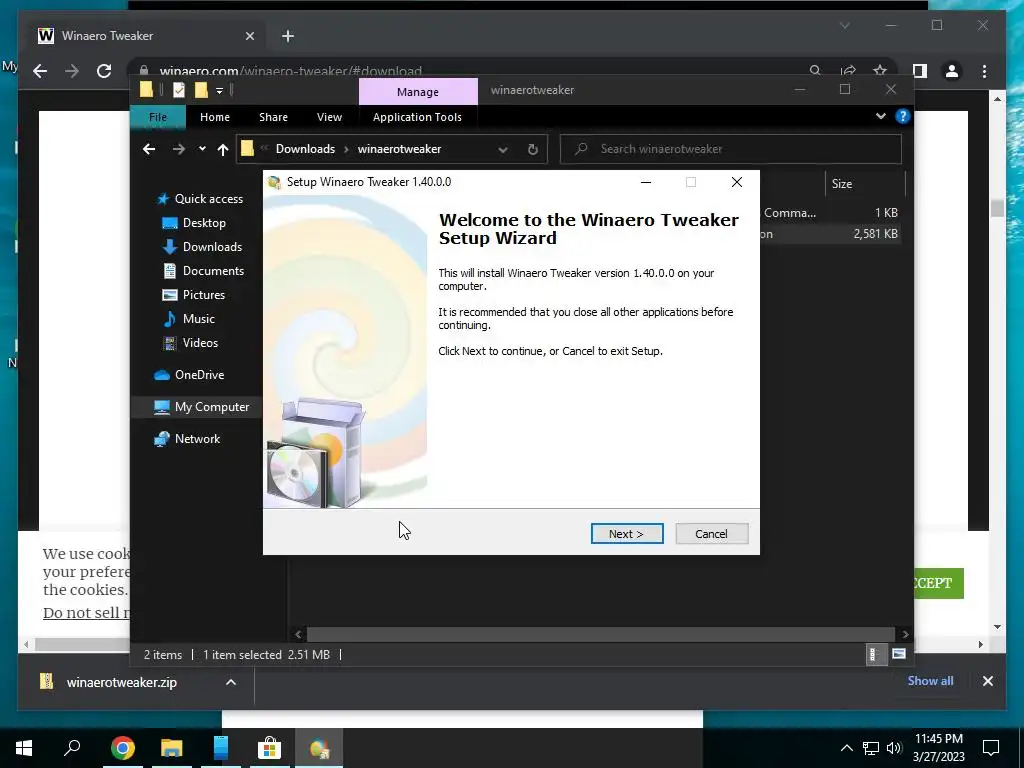Switch Explorer to large icons view

coord(899,654)
